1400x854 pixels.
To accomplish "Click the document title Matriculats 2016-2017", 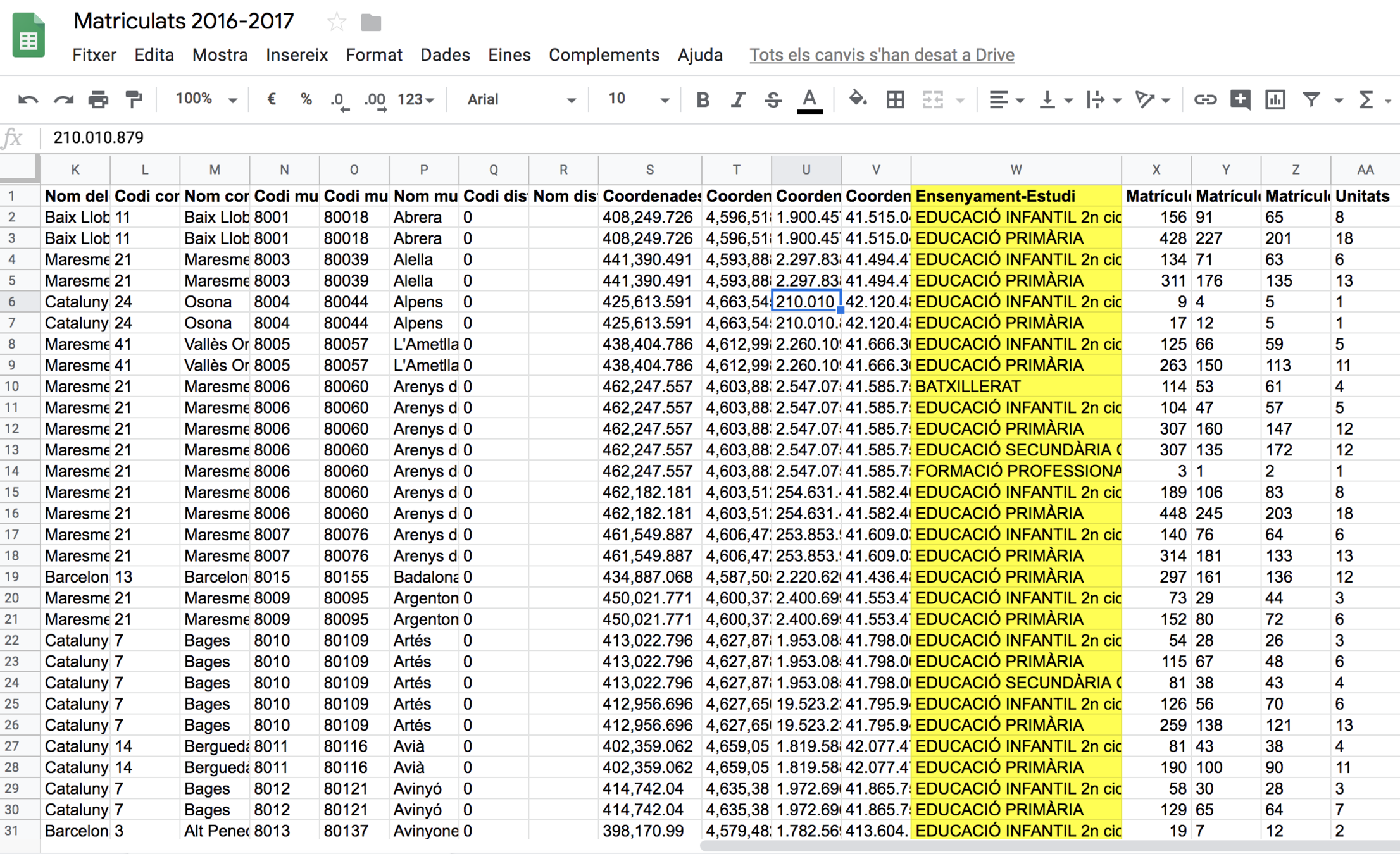I will point(184,22).
